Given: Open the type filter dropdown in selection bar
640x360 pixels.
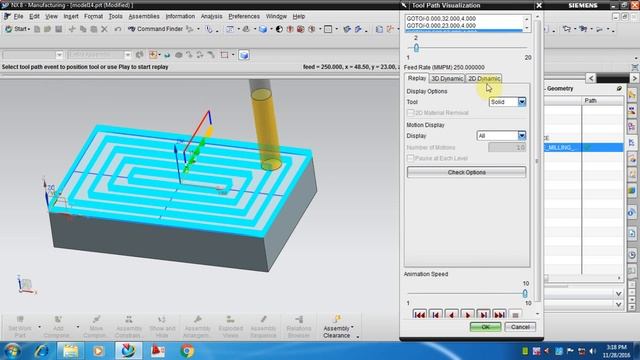Looking at the screenshot, I should click(59, 55).
